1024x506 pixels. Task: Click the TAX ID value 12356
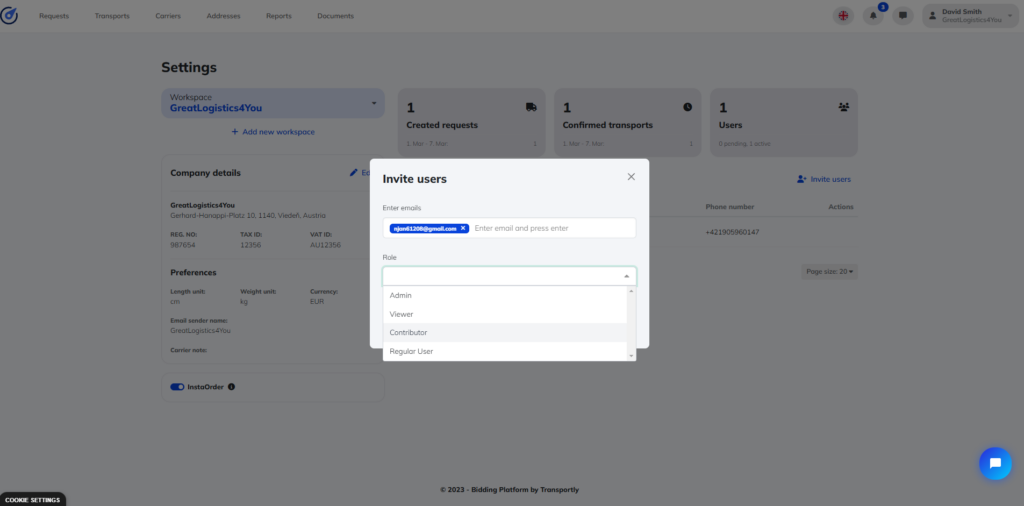251,245
